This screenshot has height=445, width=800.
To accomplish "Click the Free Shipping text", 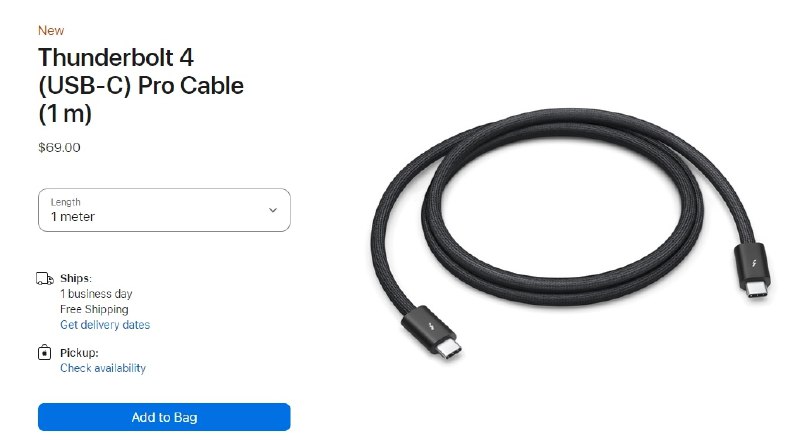I will 94,309.
